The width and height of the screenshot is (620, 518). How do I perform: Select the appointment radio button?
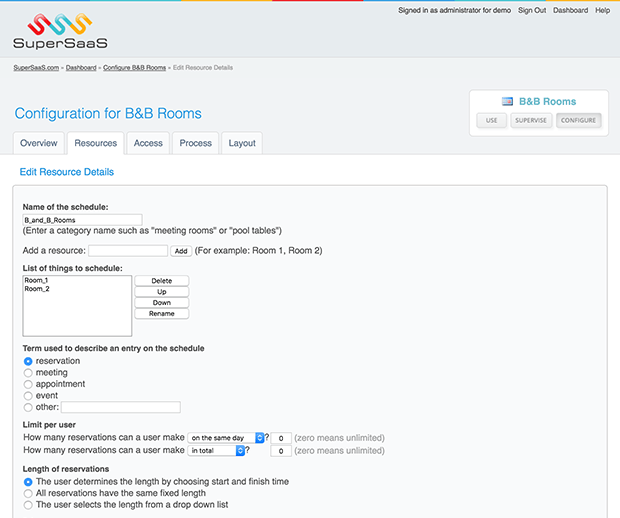point(28,384)
